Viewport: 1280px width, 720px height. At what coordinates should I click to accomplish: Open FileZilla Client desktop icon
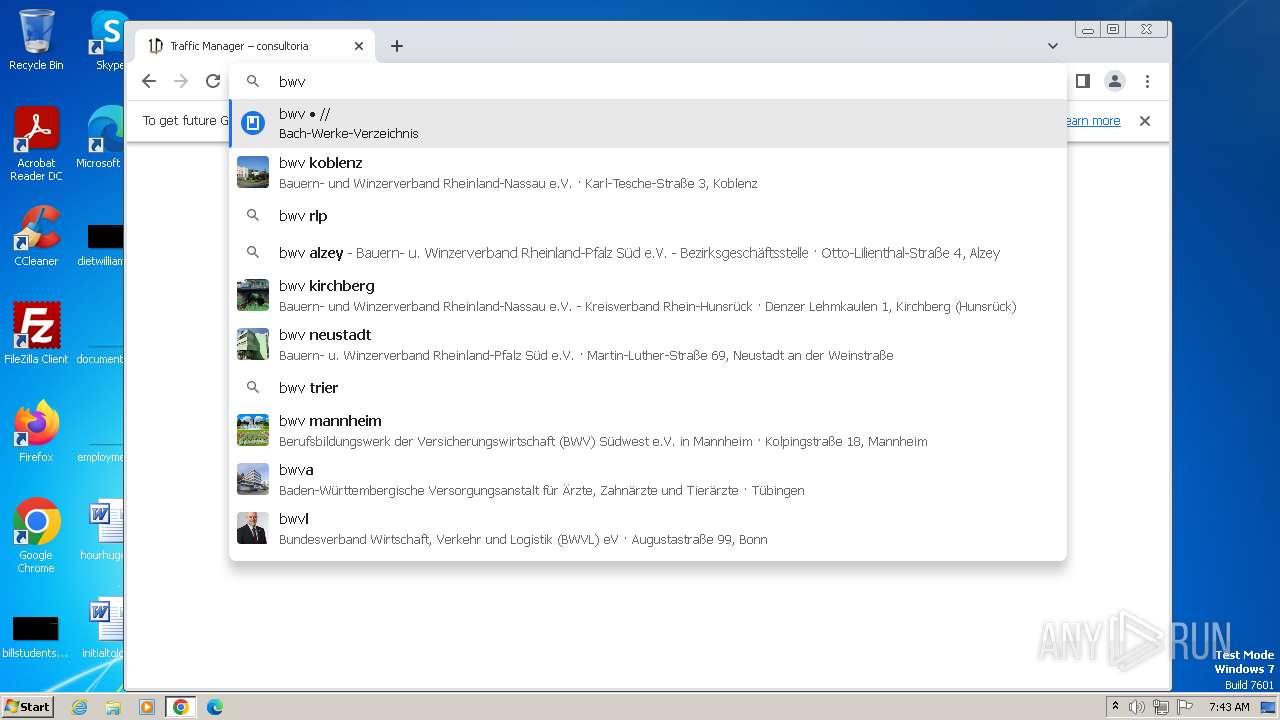tap(36, 333)
